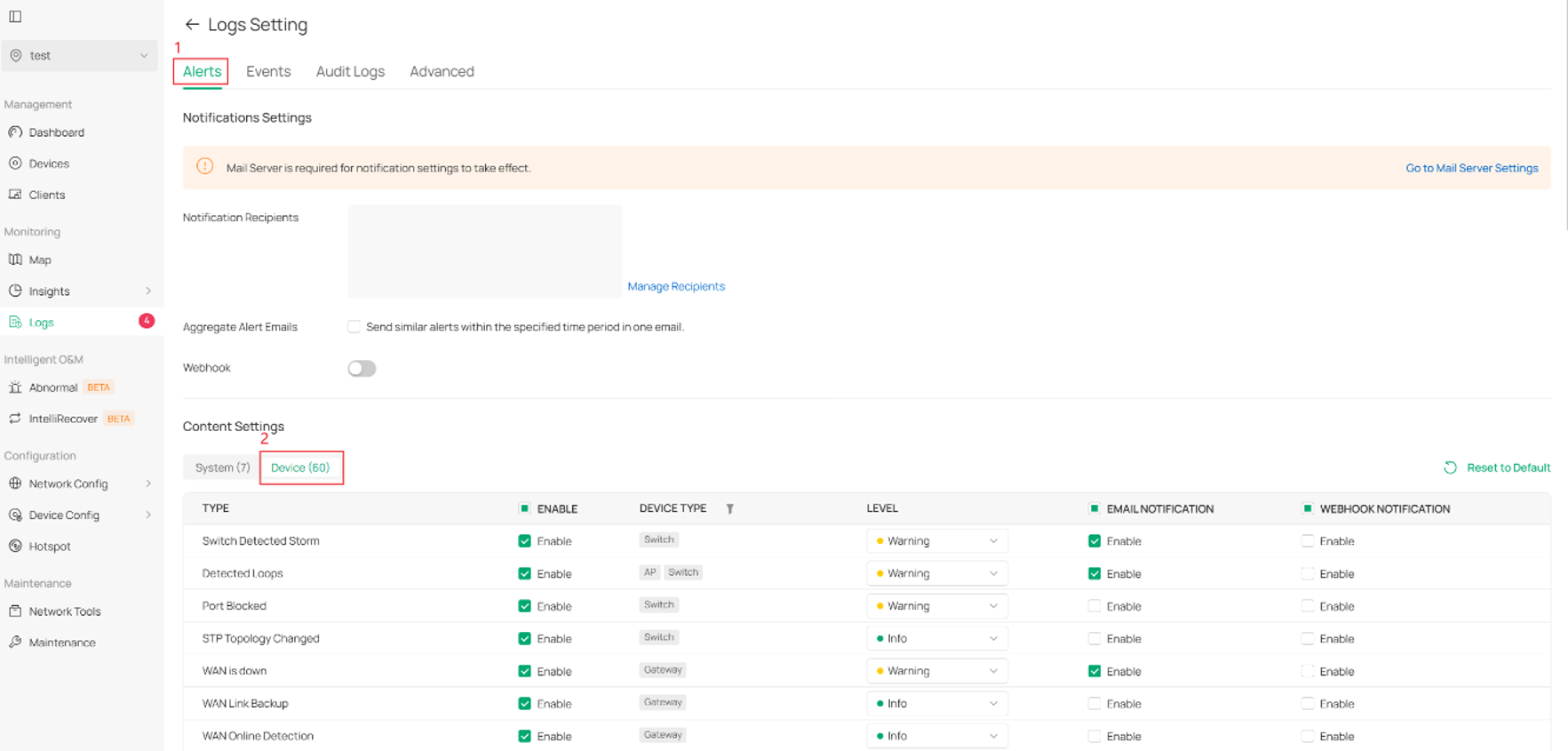The height and width of the screenshot is (751, 1568).
Task: Open the test site selector dropdown
Action: tap(79, 55)
